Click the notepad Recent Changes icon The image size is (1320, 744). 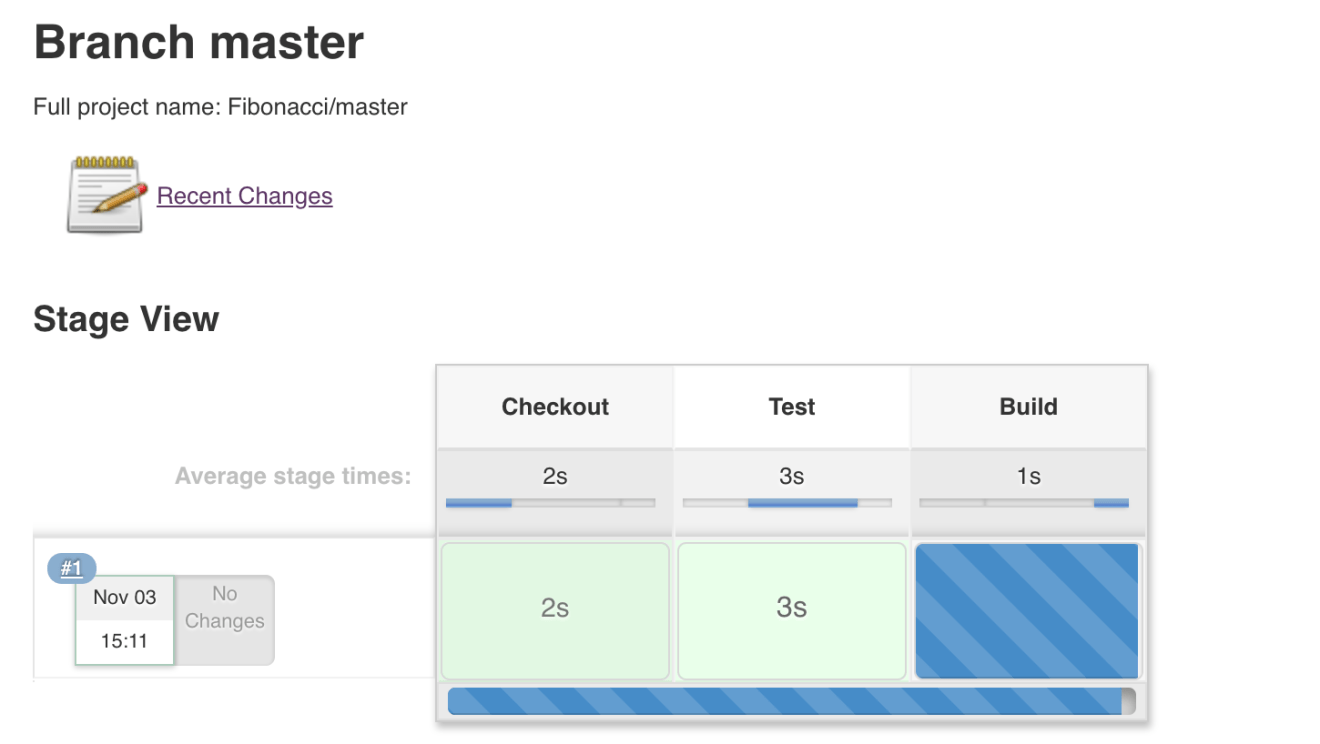click(105, 195)
